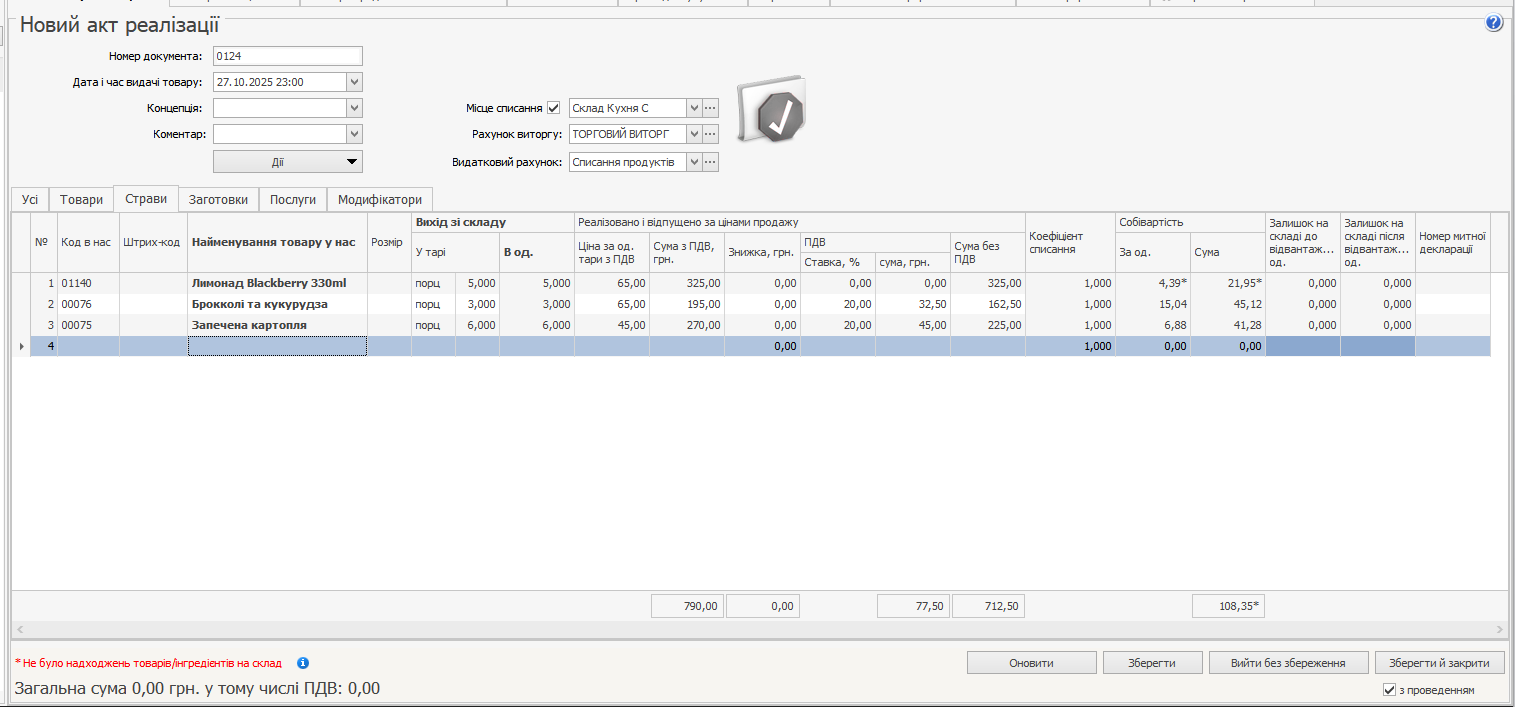
Task: Open ellipsis browse button for Видатковий рахунок
Action: click(x=711, y=162)
